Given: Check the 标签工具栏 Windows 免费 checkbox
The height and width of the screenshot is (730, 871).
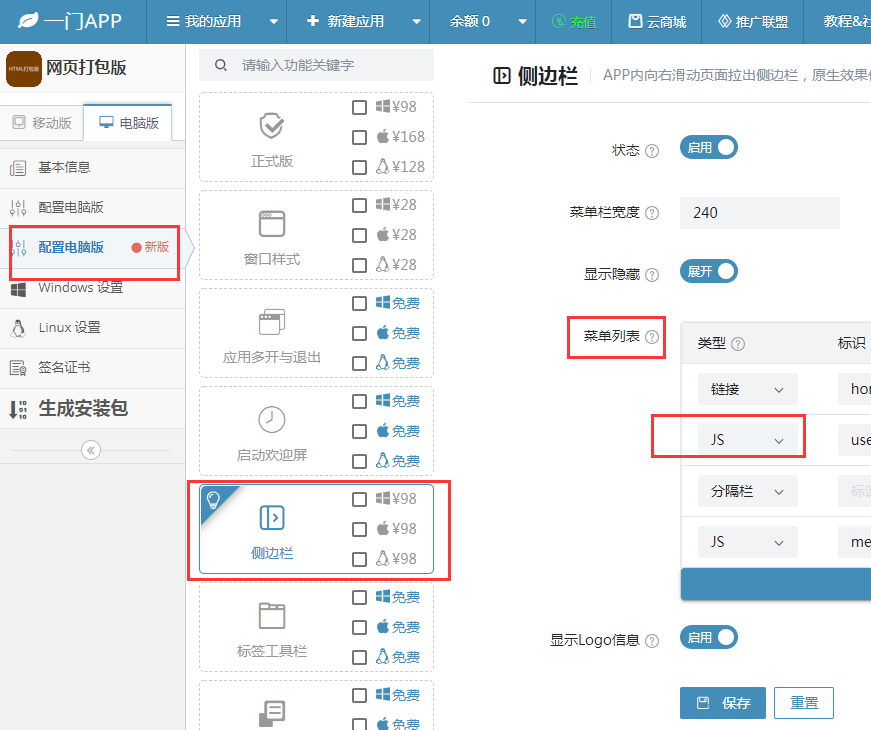Looking at the screenshot, I should [x=359, y=598].
